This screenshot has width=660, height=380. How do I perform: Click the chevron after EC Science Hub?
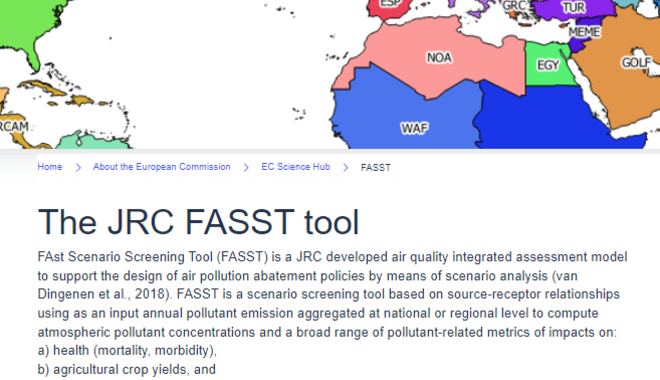[x=346, y=167]
